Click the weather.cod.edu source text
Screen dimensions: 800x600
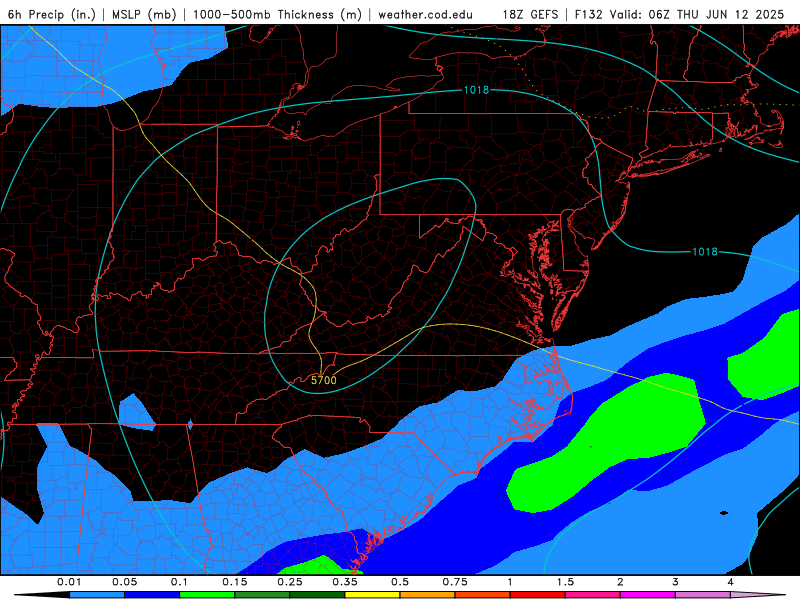coord(425,14)
